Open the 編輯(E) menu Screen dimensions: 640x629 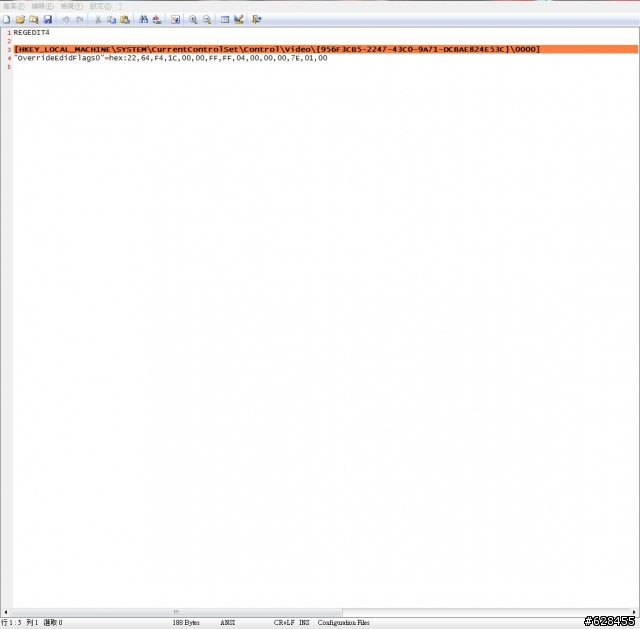(42, 6)
